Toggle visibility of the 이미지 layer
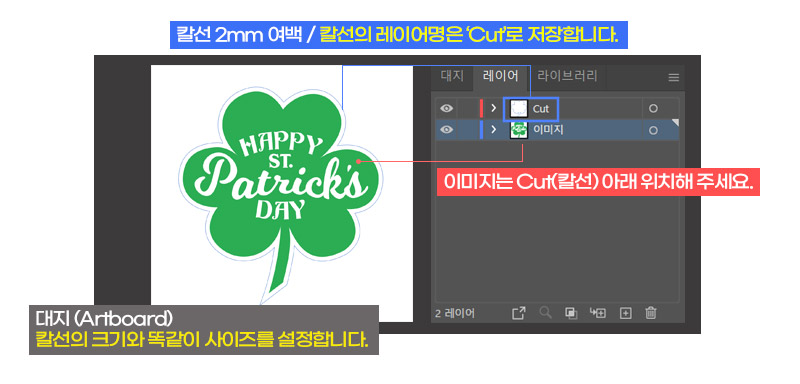The image size is (800, 384). click(446, 130)
